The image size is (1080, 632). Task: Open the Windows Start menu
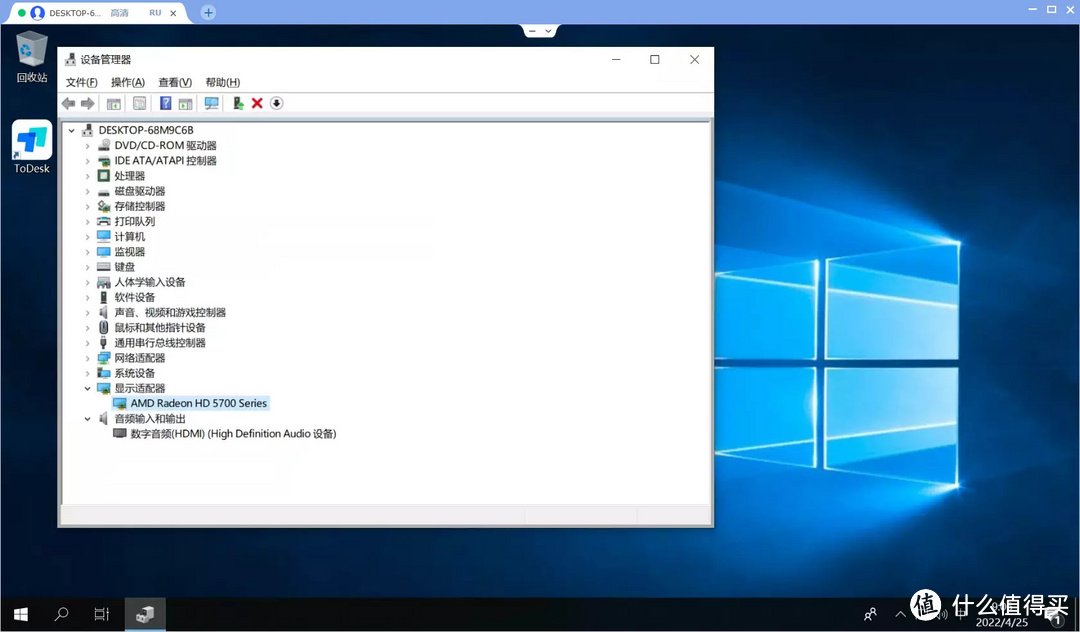[21, 614]
